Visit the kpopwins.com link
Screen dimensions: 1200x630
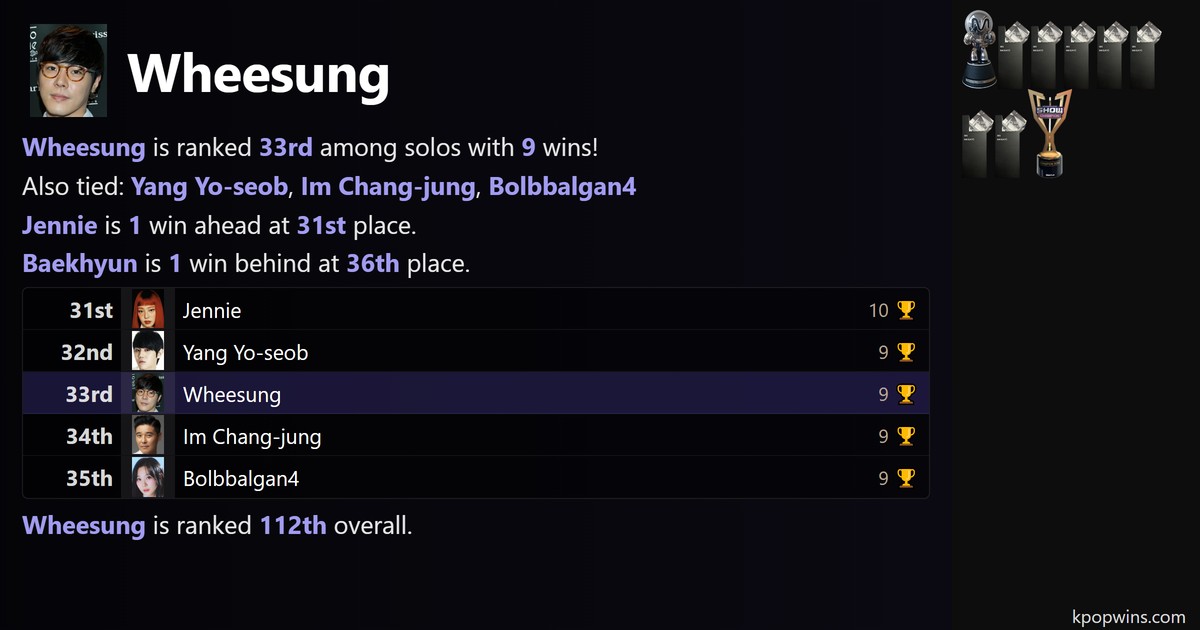pos(1126,617)
